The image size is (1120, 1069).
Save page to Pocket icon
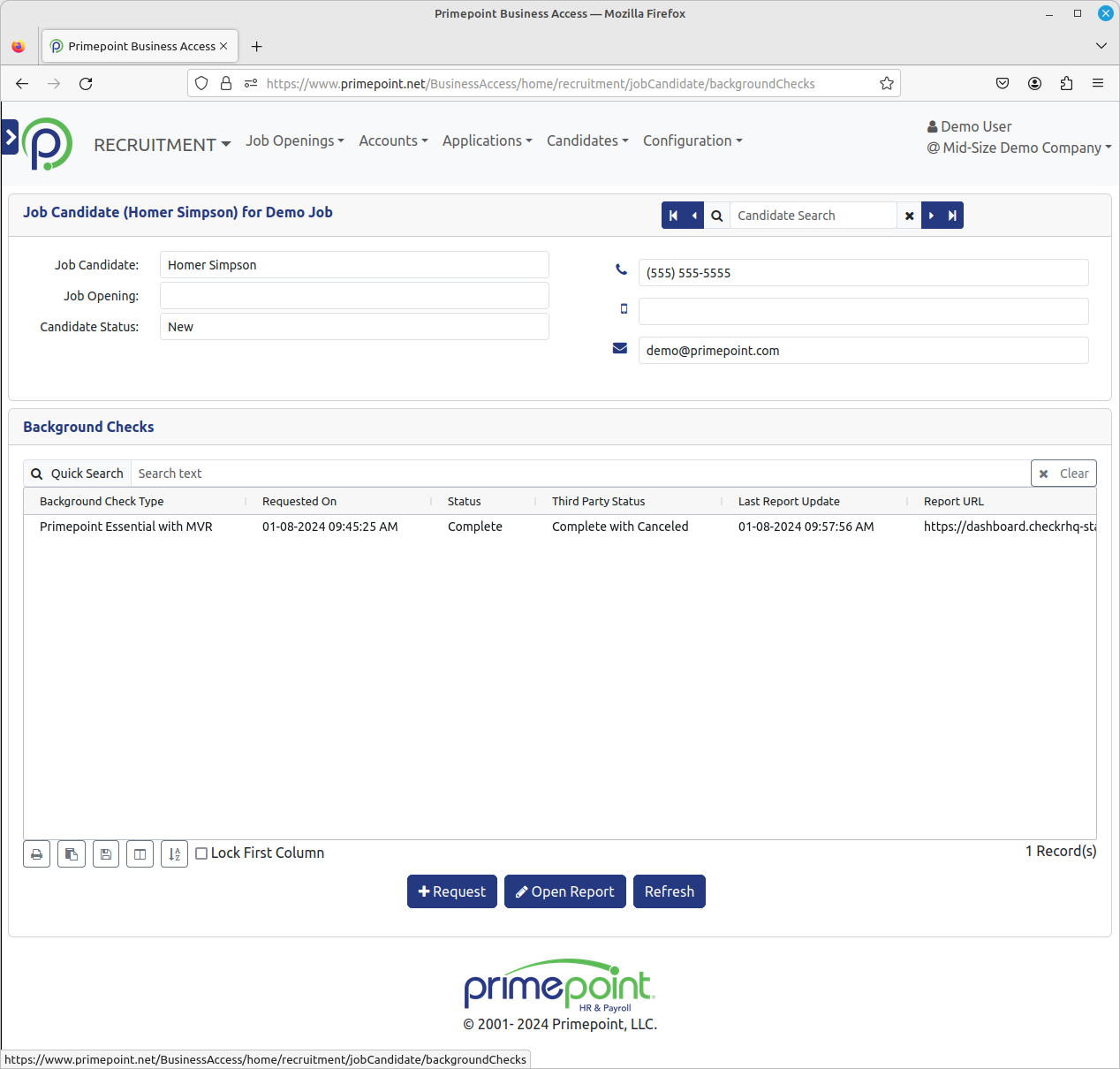[x=1003, y=84]
